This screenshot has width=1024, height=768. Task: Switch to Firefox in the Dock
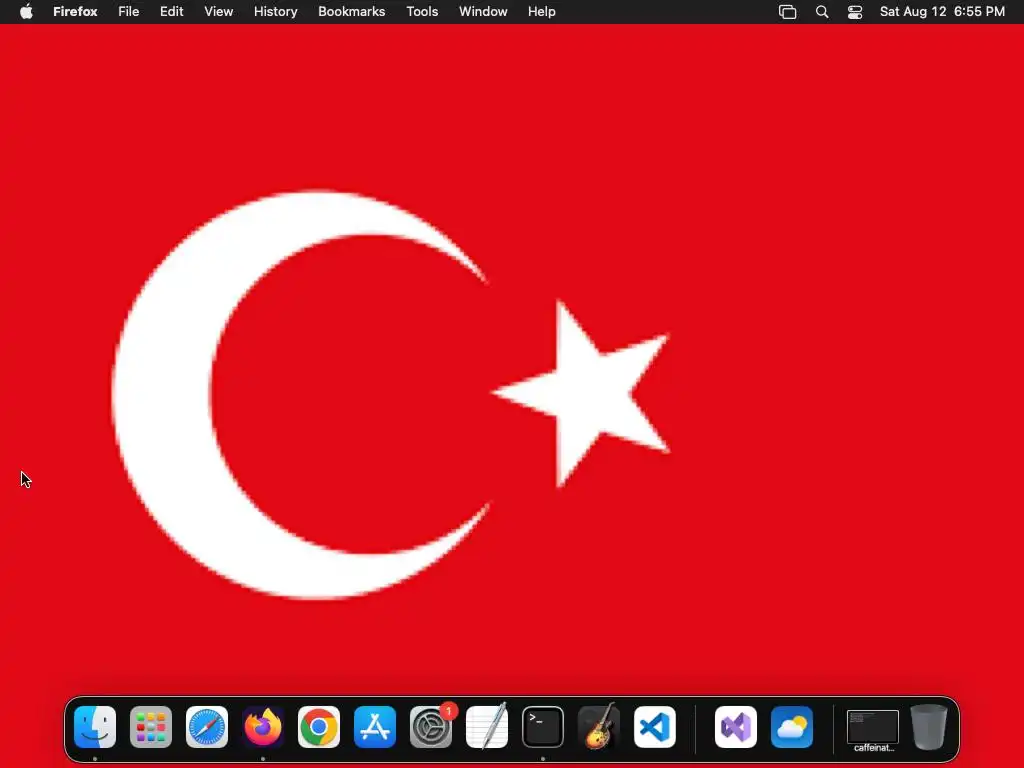pos(263,727)
